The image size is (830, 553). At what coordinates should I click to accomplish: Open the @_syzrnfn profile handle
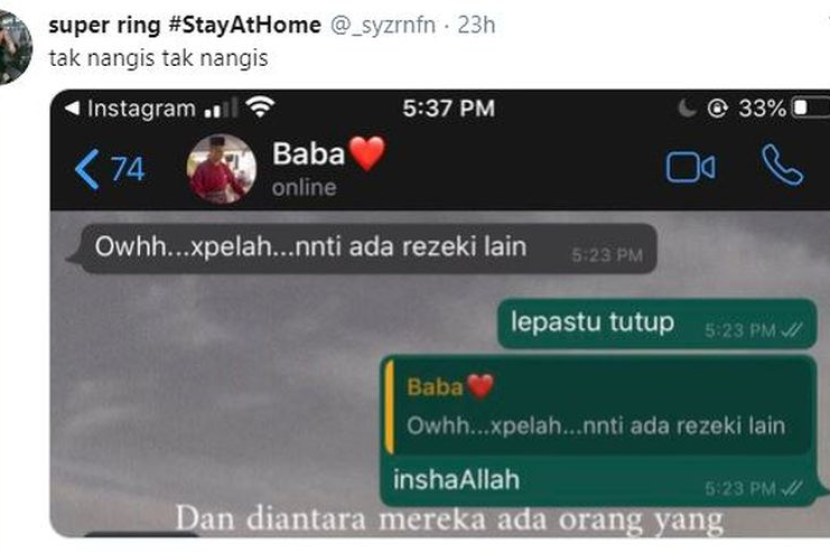click(383, 25)
